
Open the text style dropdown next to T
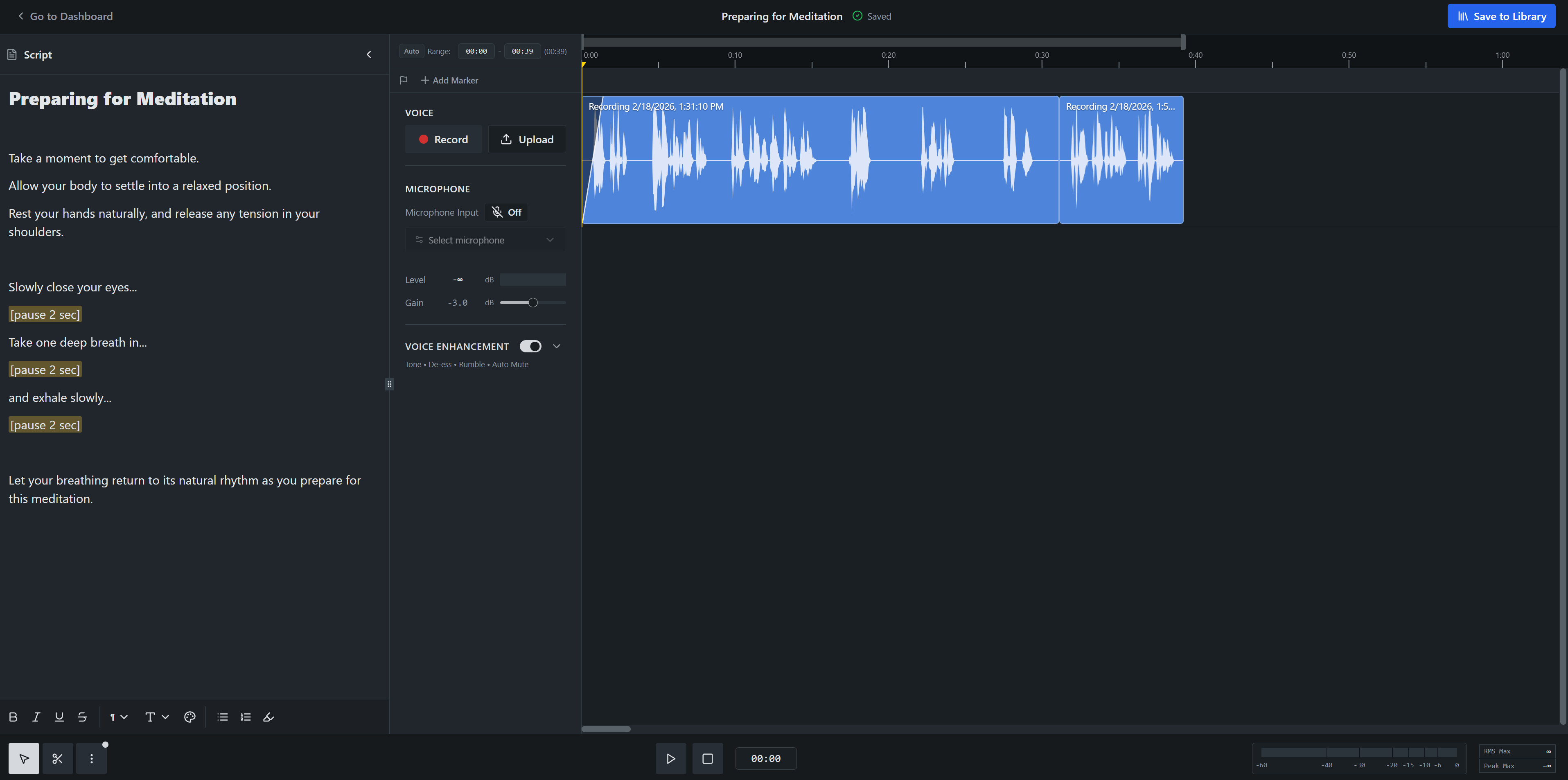click(166, 717)
